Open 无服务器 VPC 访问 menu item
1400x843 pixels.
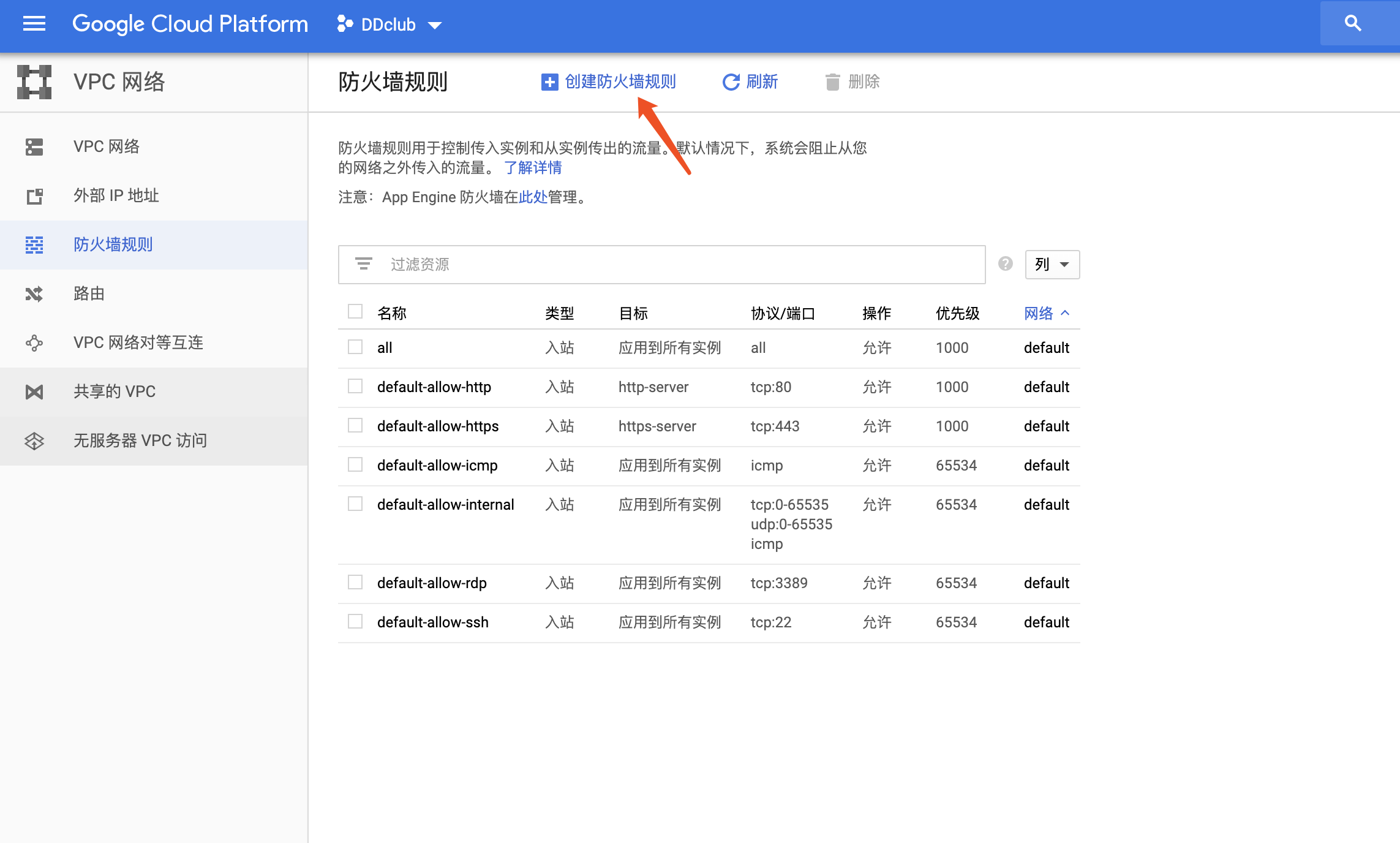tap(154, 440)
